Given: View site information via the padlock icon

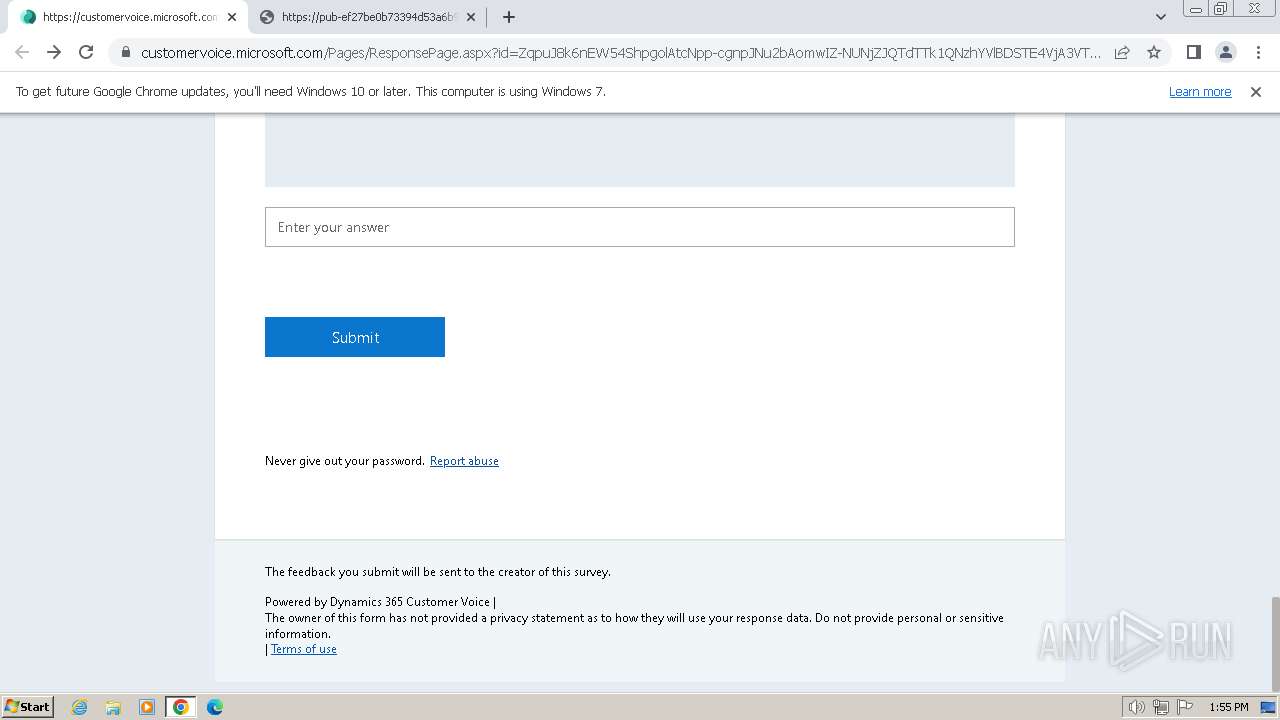Looking at the screenshot, I should (125, 52).
